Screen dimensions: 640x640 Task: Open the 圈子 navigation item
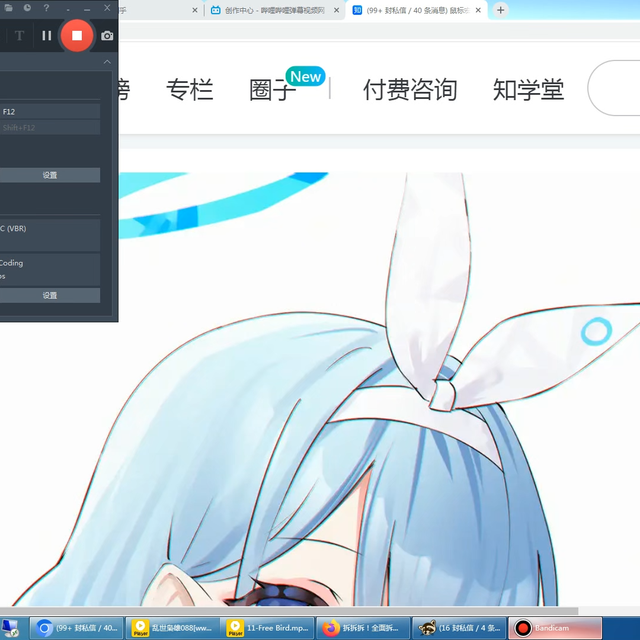272,89
